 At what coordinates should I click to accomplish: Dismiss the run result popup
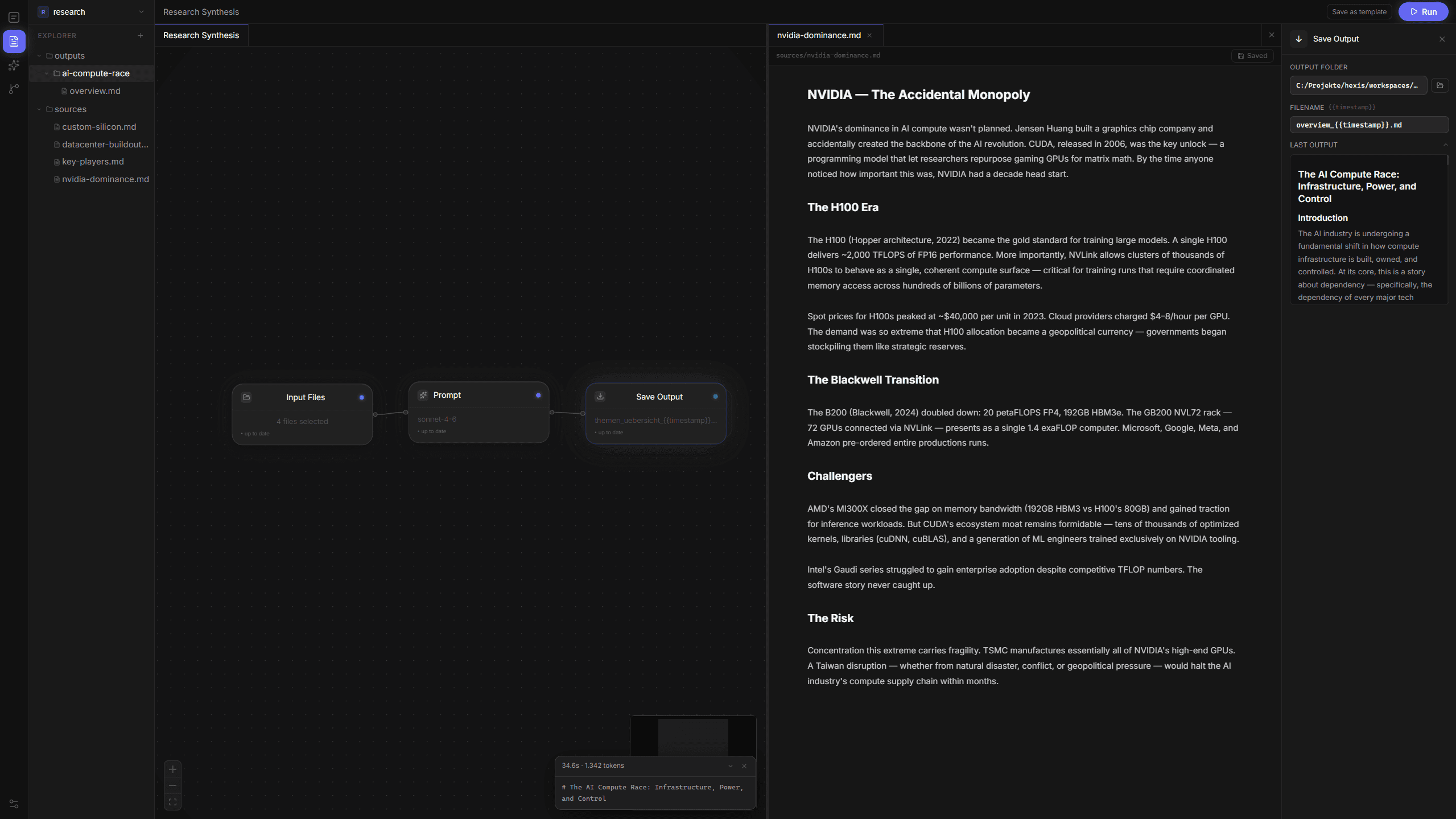coord(744,766)
